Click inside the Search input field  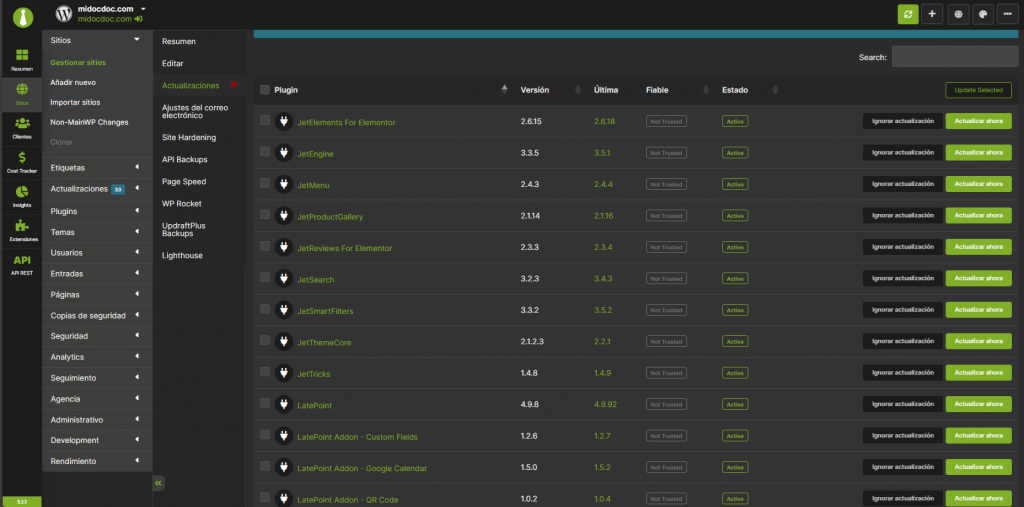coord(955,57)
